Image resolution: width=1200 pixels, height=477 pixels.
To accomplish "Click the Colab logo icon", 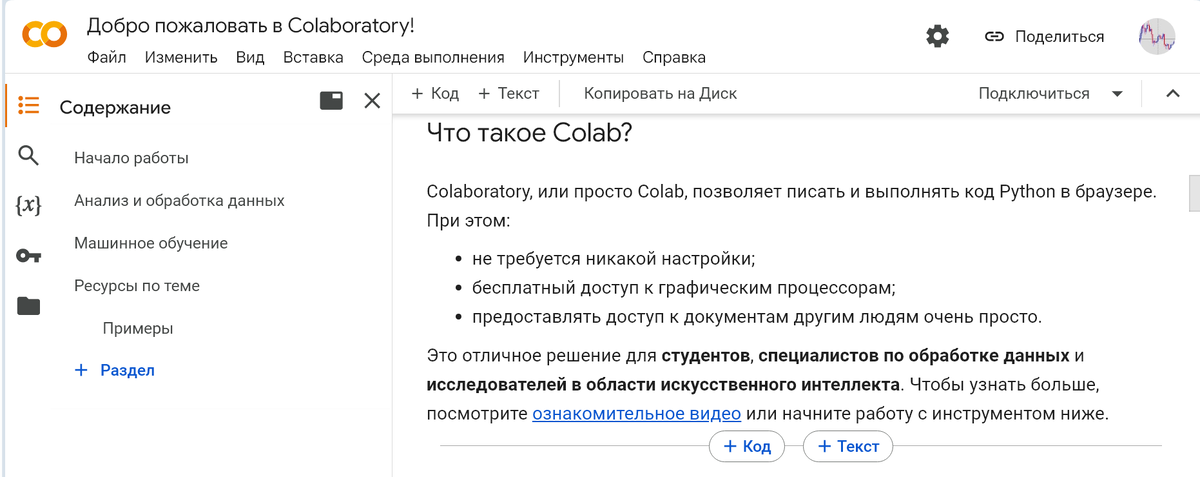I will [45, 36].
